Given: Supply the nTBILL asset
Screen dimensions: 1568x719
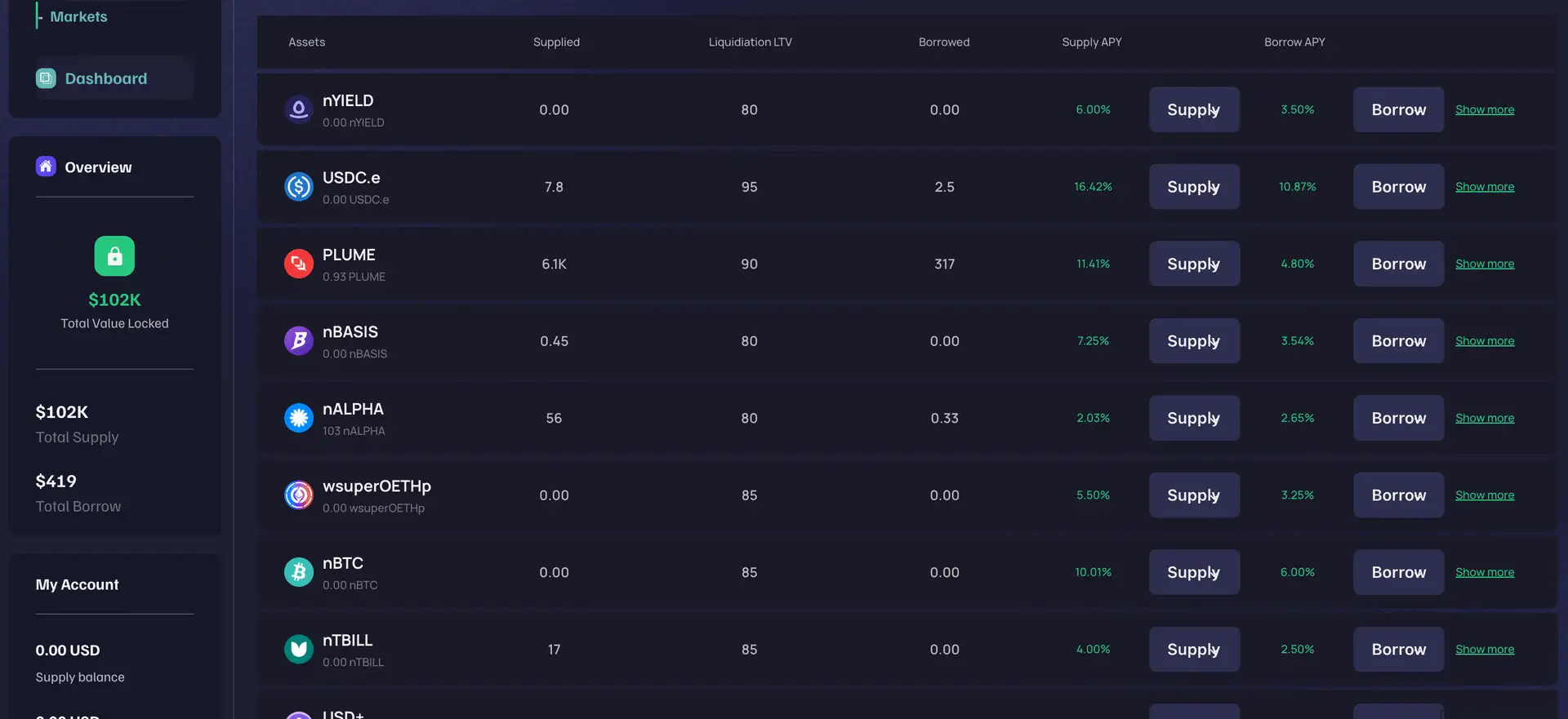Looking at the screenshot, I should [1193, 650].
